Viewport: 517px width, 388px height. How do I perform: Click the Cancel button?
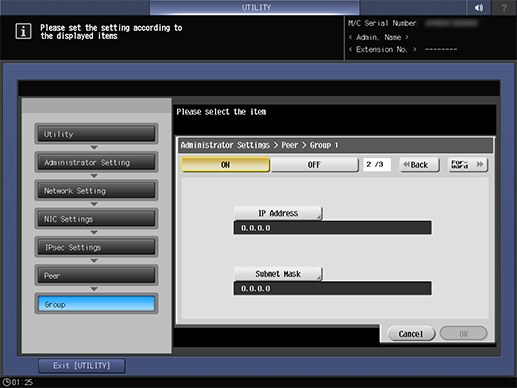point(411,334)
